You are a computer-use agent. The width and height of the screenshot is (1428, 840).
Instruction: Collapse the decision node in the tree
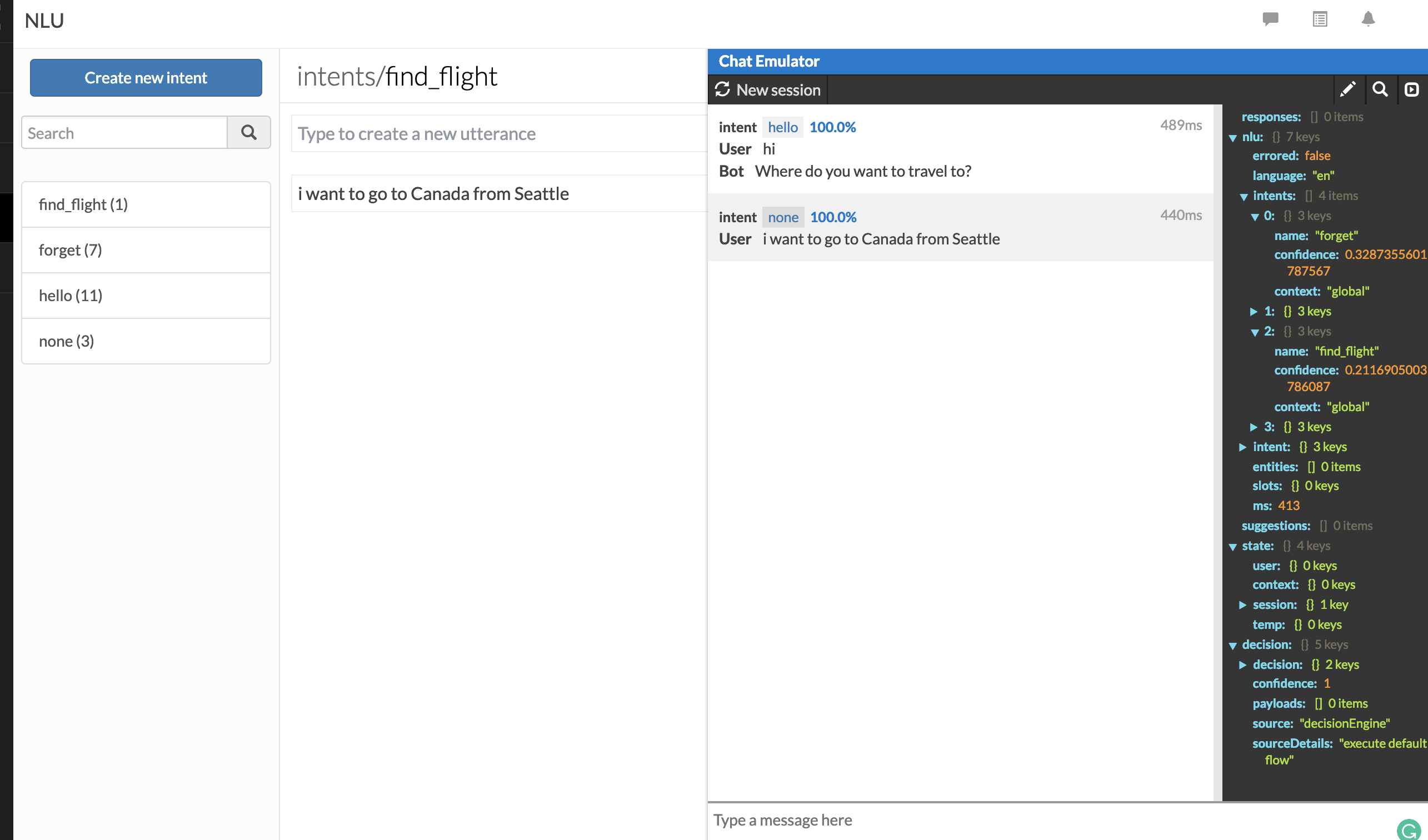coord(1233,644)
